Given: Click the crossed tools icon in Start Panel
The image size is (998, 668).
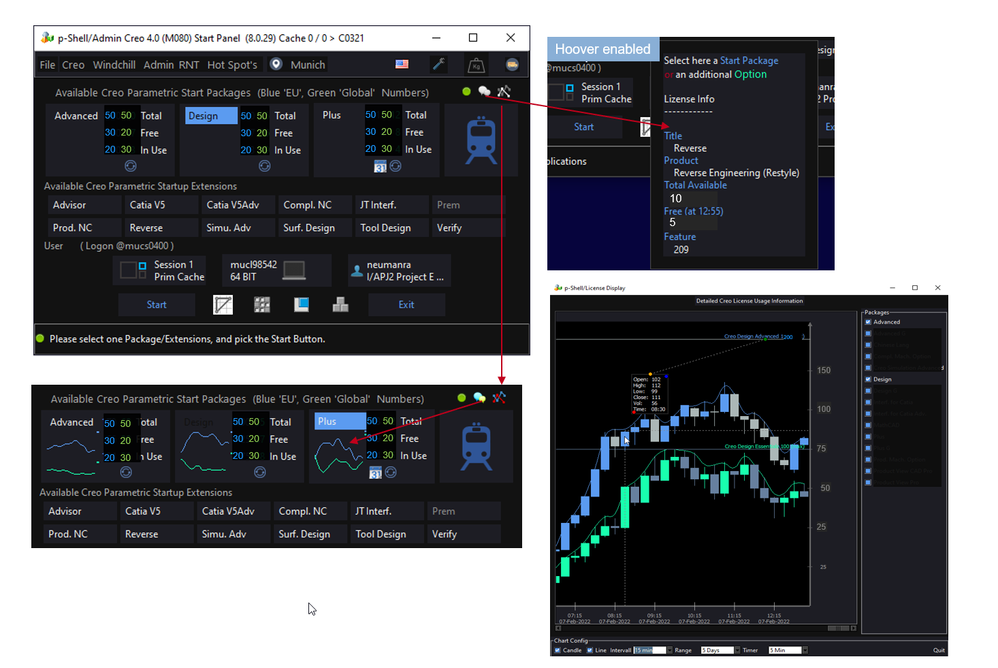Looking at the screenshot, I should pyautogui.click(x=503, y=92).
